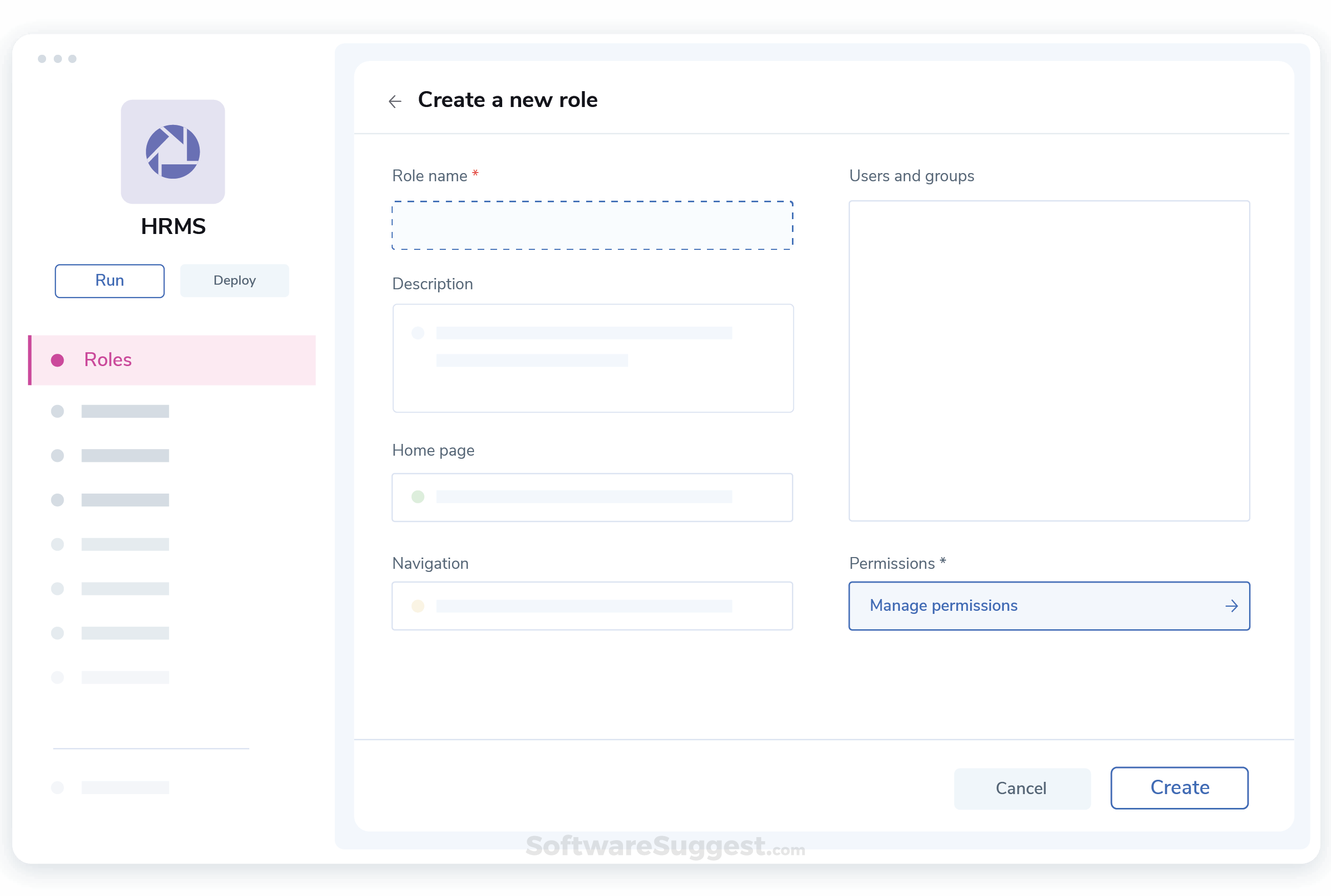Open the Navigation selector

point(592,606)
